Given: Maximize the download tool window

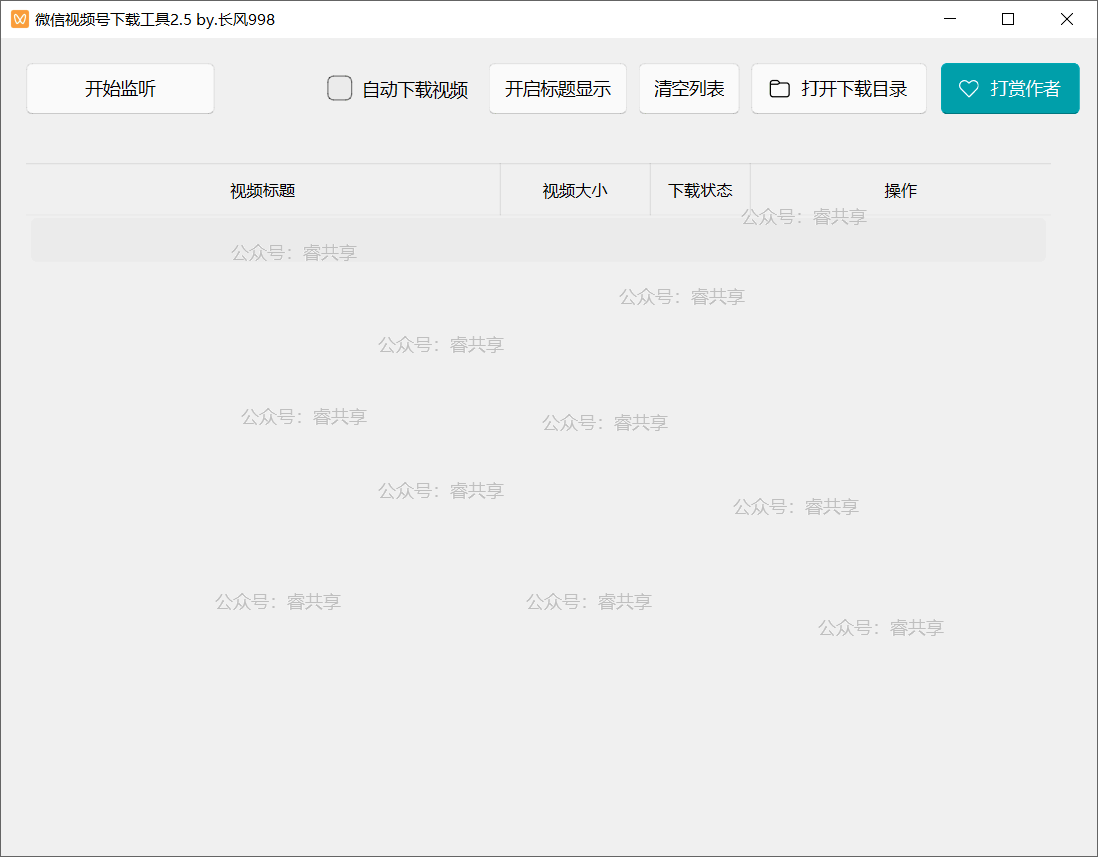Looking at the screenshot, I should [1008, 19].
